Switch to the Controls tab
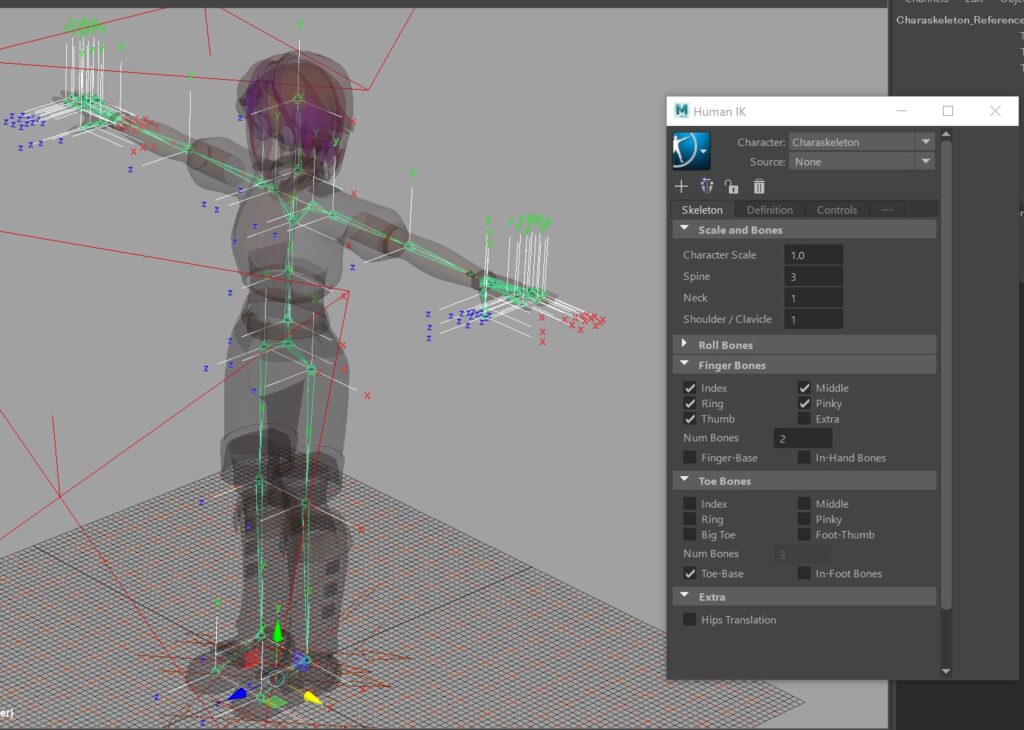1024x730 pixels. coord(837,210)
